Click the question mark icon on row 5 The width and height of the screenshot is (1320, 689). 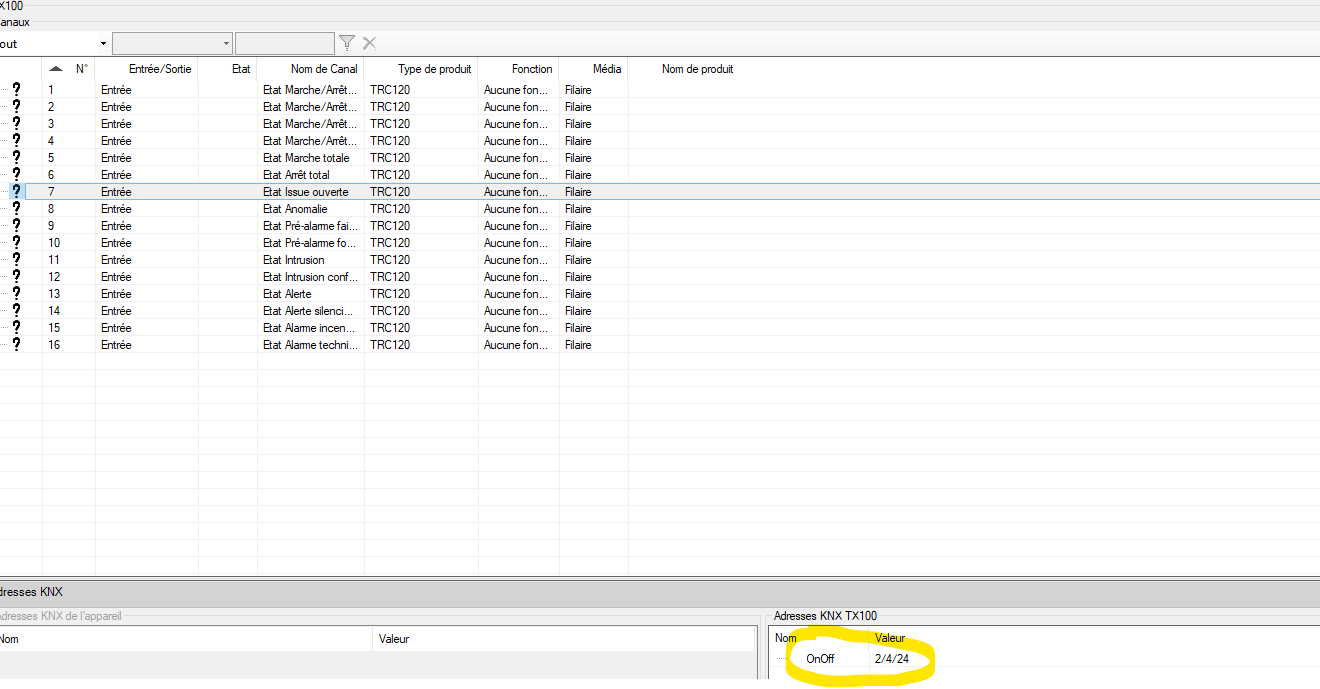point(16,158)
